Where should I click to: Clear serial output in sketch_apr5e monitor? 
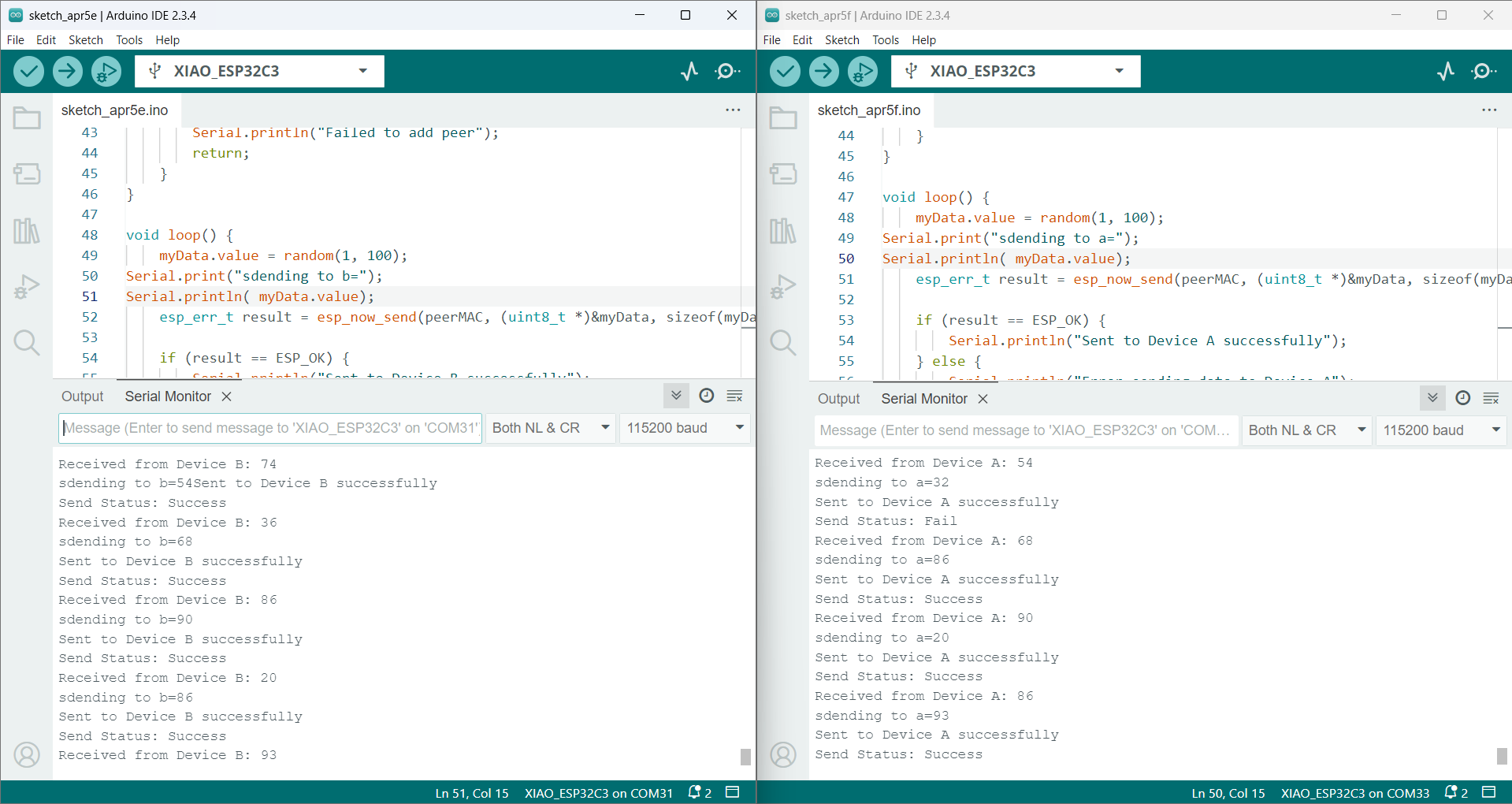[x=734, y=396]
